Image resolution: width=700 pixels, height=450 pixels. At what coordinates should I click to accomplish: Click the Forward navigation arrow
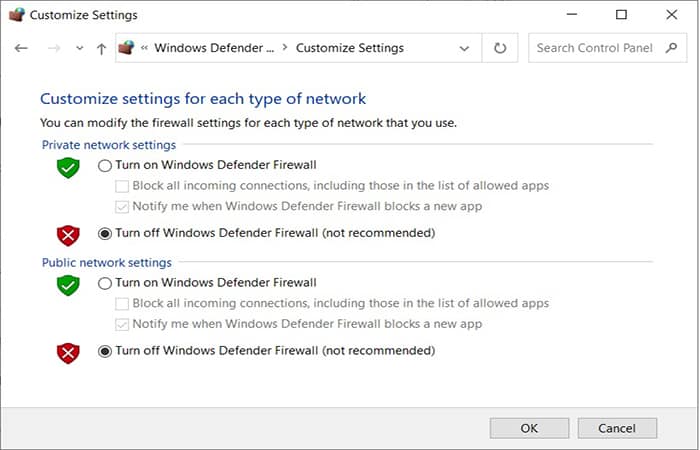(54, 48)
